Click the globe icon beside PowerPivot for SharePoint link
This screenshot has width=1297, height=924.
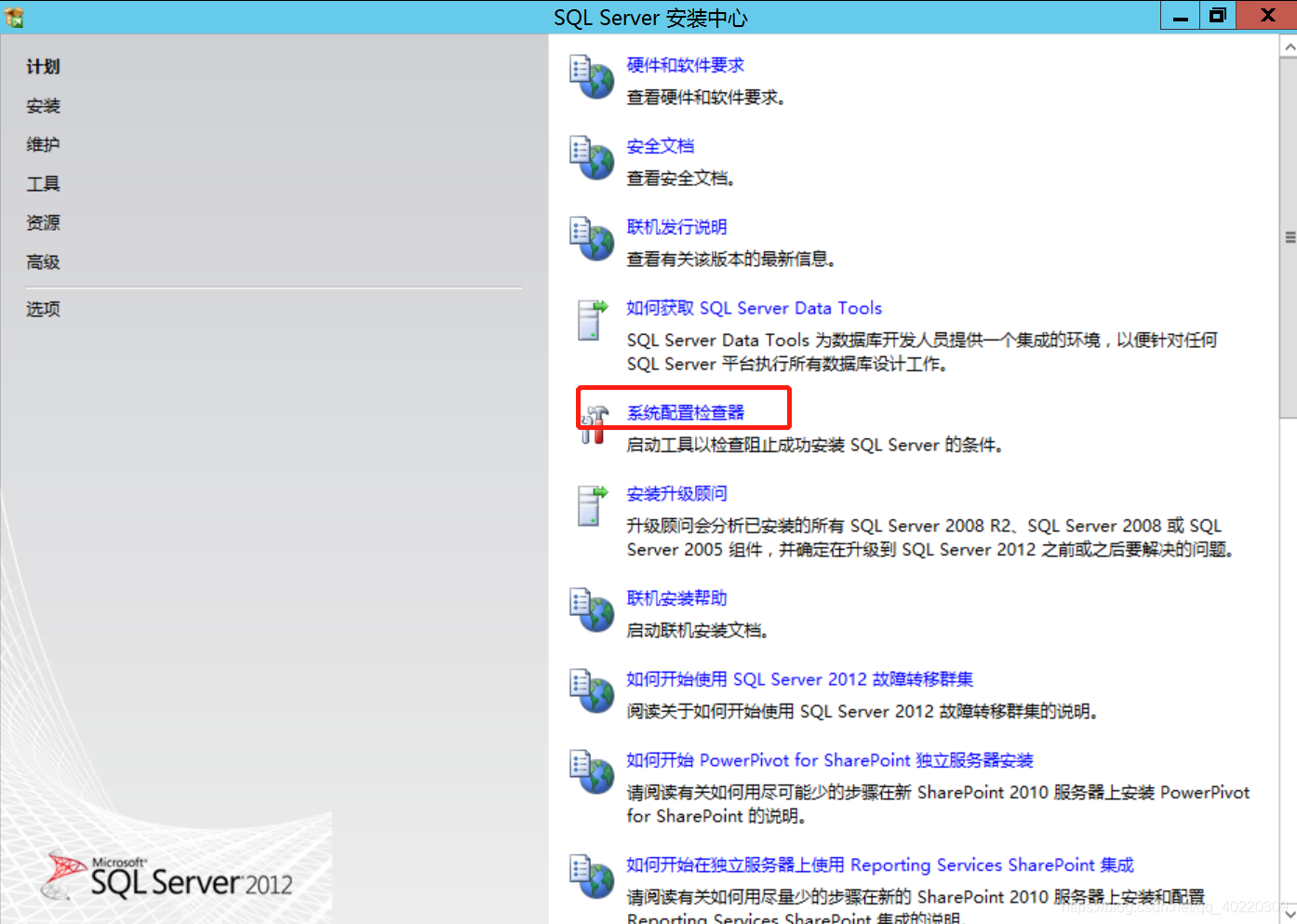coord(592,772)
